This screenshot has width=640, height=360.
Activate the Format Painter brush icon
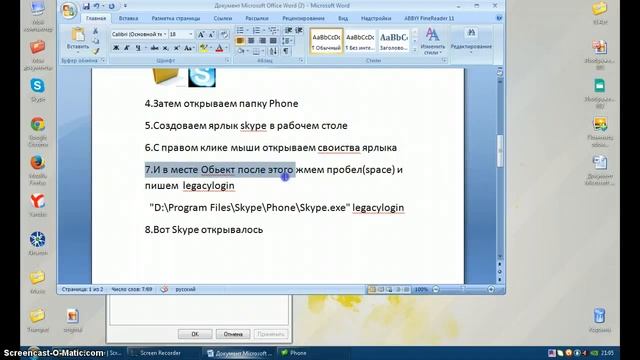(x=95, y=51)
